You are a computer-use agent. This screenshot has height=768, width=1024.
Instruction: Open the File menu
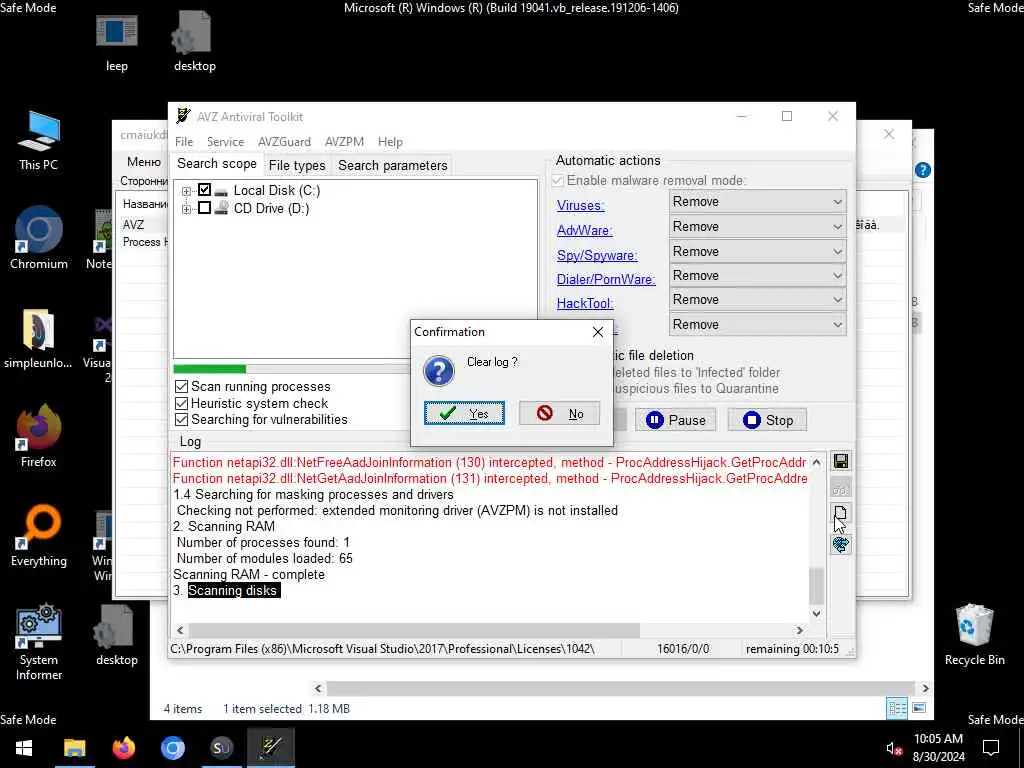(x=184, y=142)
